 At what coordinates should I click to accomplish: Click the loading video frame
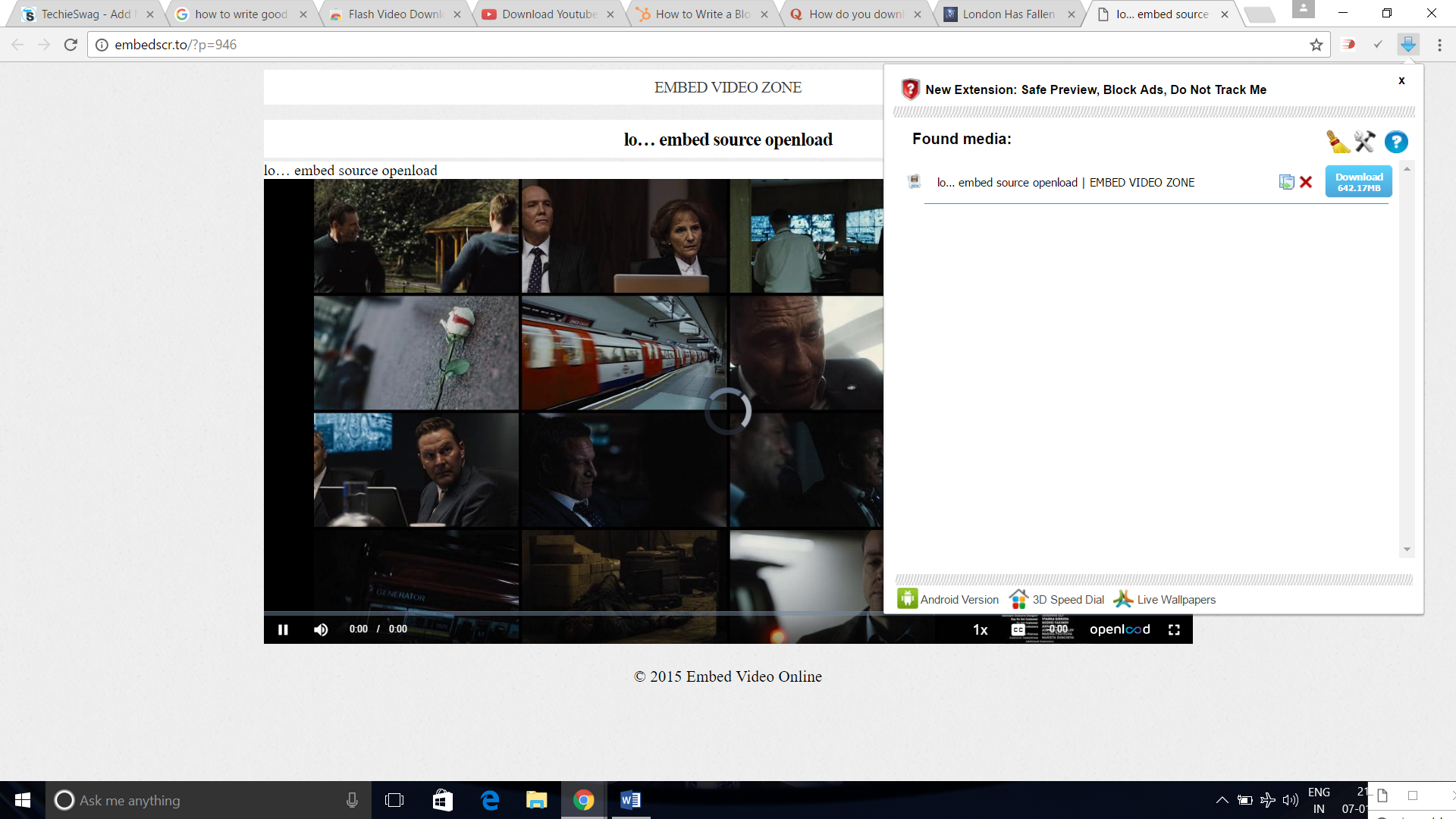pyautogui.click(x=727, y=411)
